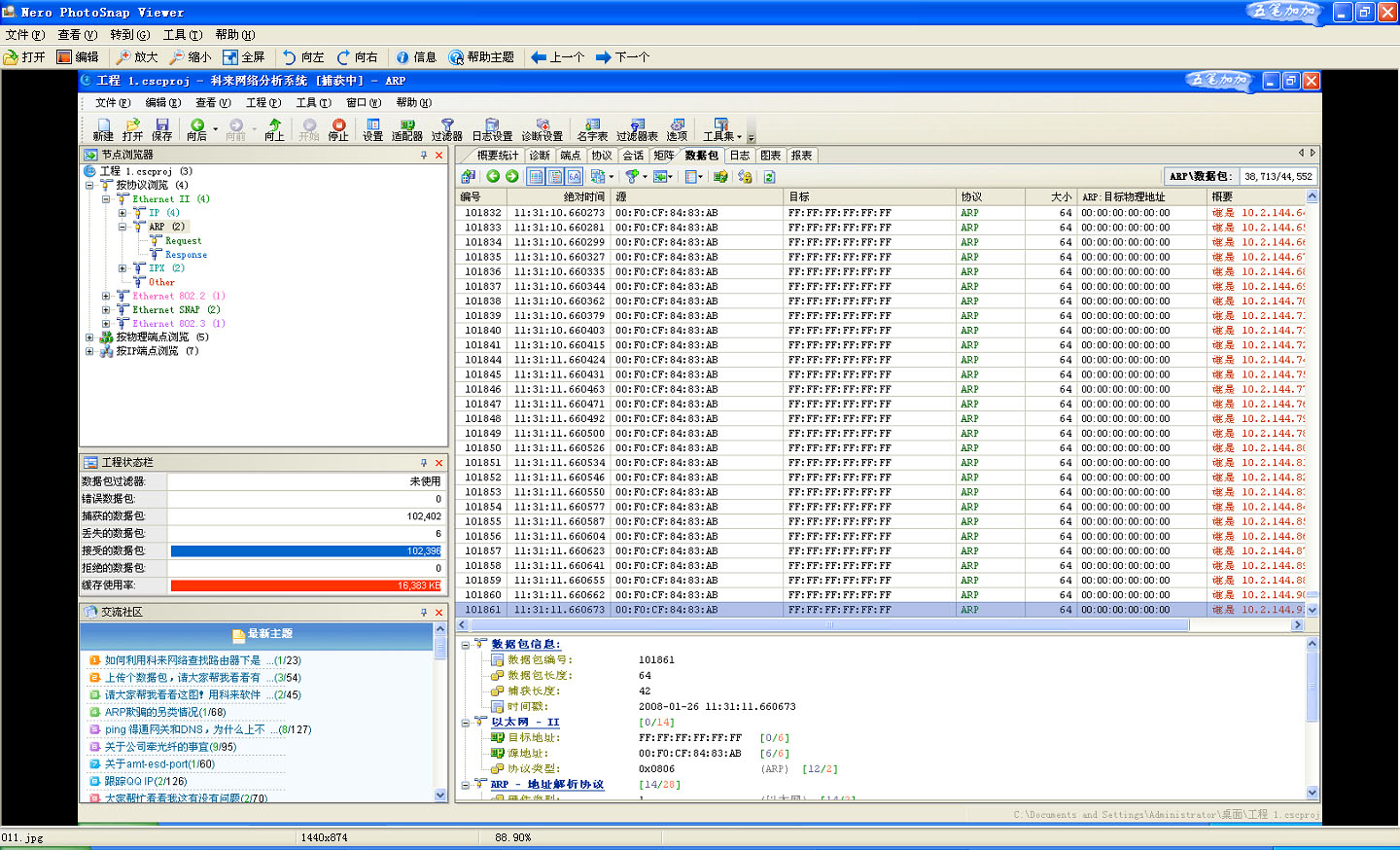Click the 保存 (Save) project icon
The height and width of the screenshot is (850, 1400).
point(162,126)
